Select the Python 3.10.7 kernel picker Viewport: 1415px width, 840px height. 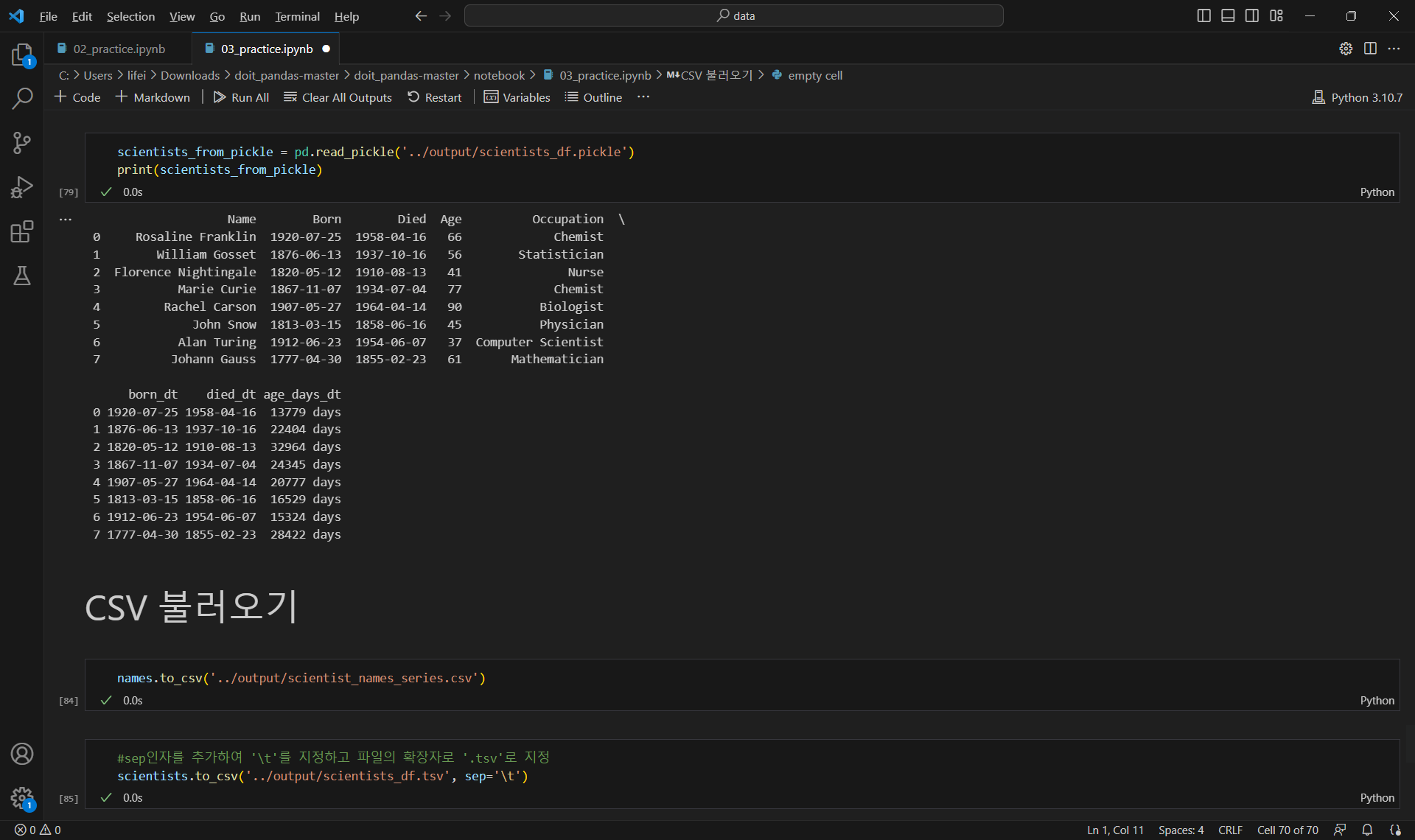tap(1358, 97)
